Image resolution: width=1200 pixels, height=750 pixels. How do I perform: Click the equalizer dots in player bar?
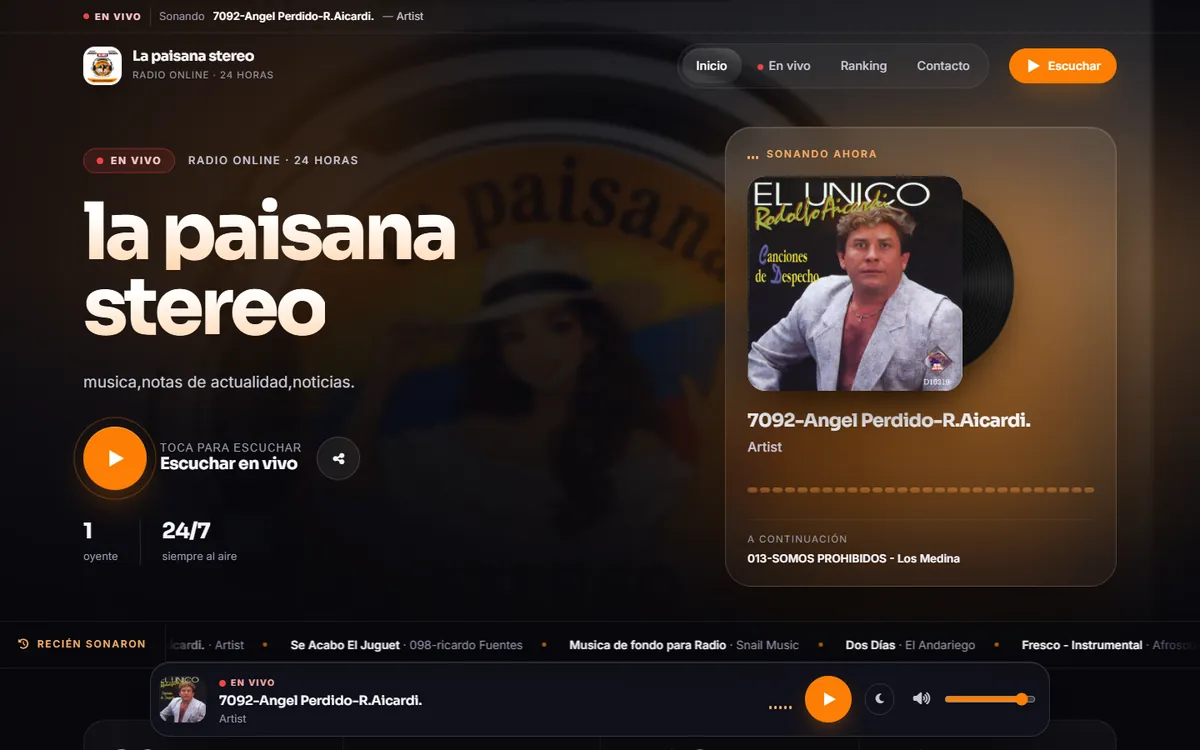779,707
